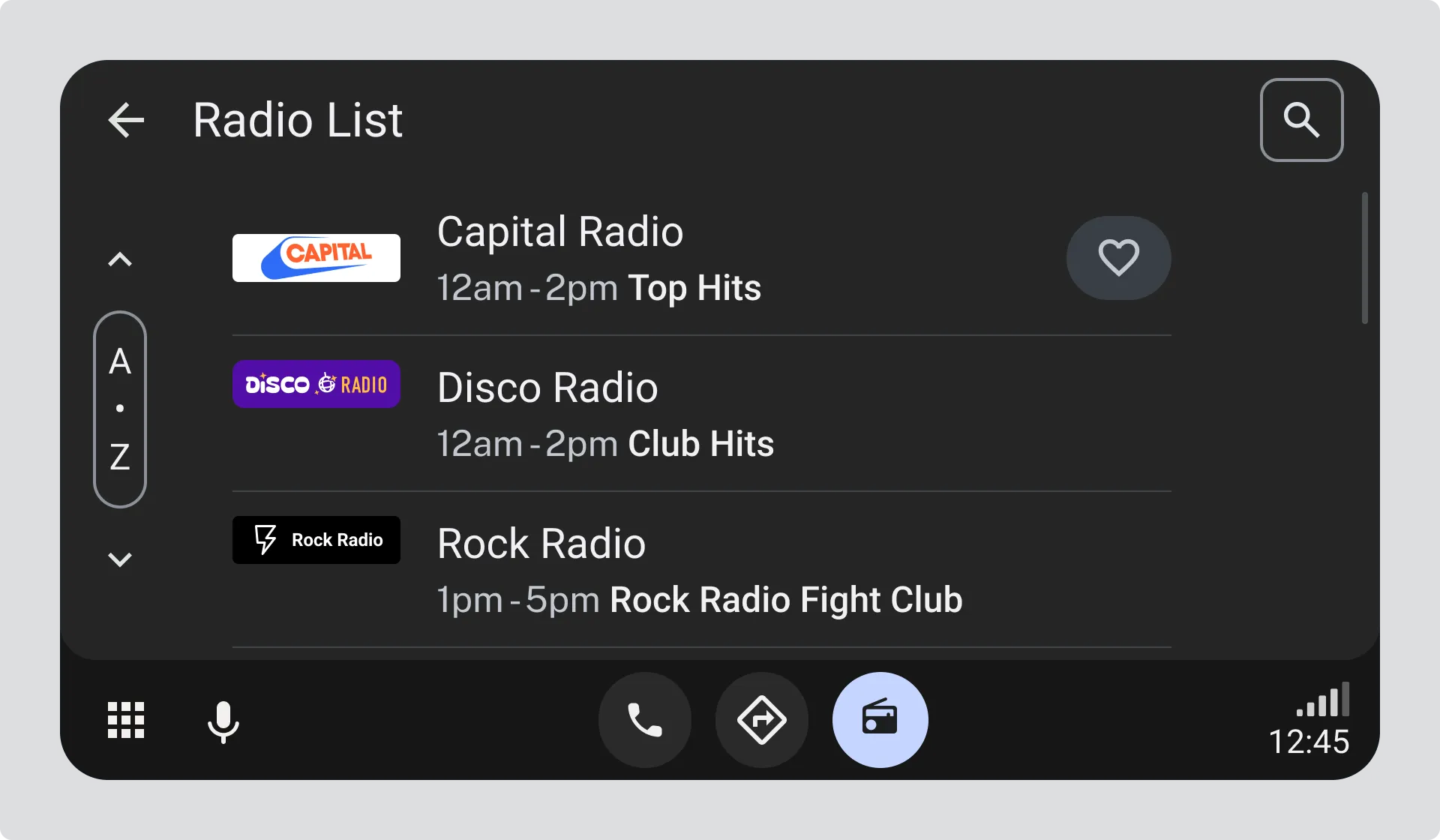Open the A-Z alphabet jump selector
1440x840 pixels.
120,409
